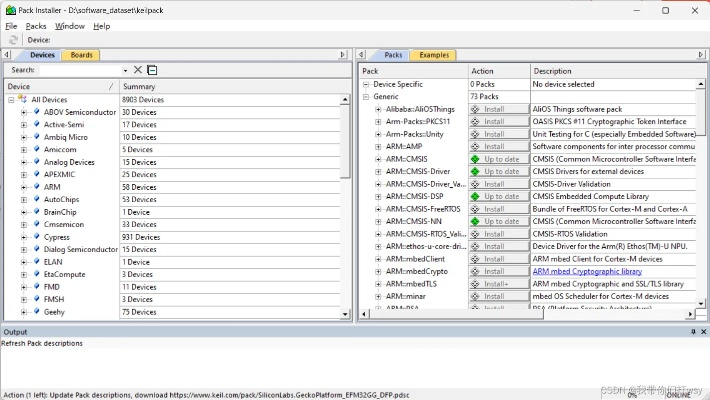Click the Pack Installer app icon in title bar
710x400 pixels.
(x=9, y=10)
